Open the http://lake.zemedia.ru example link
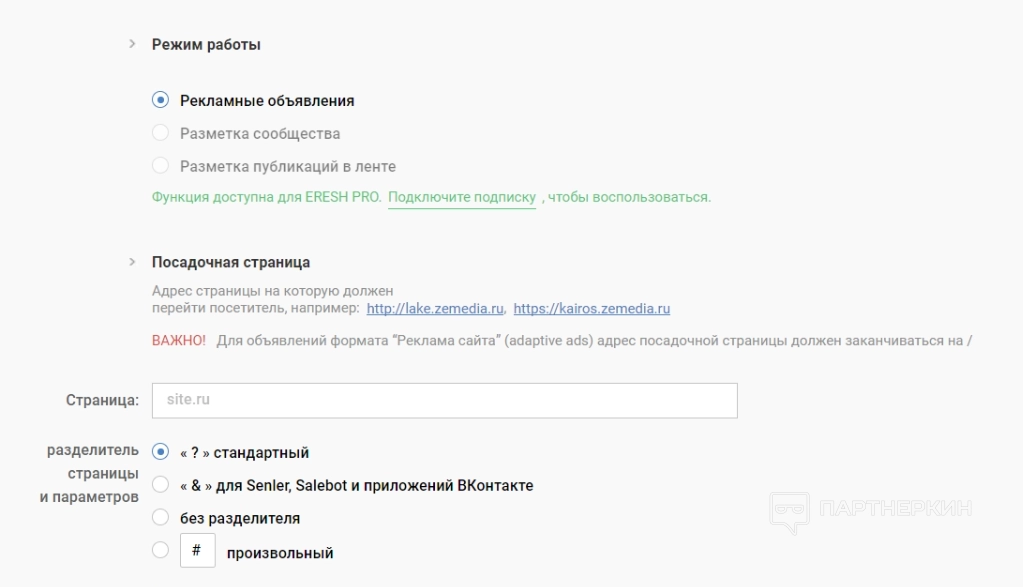 tap(435, 309)
